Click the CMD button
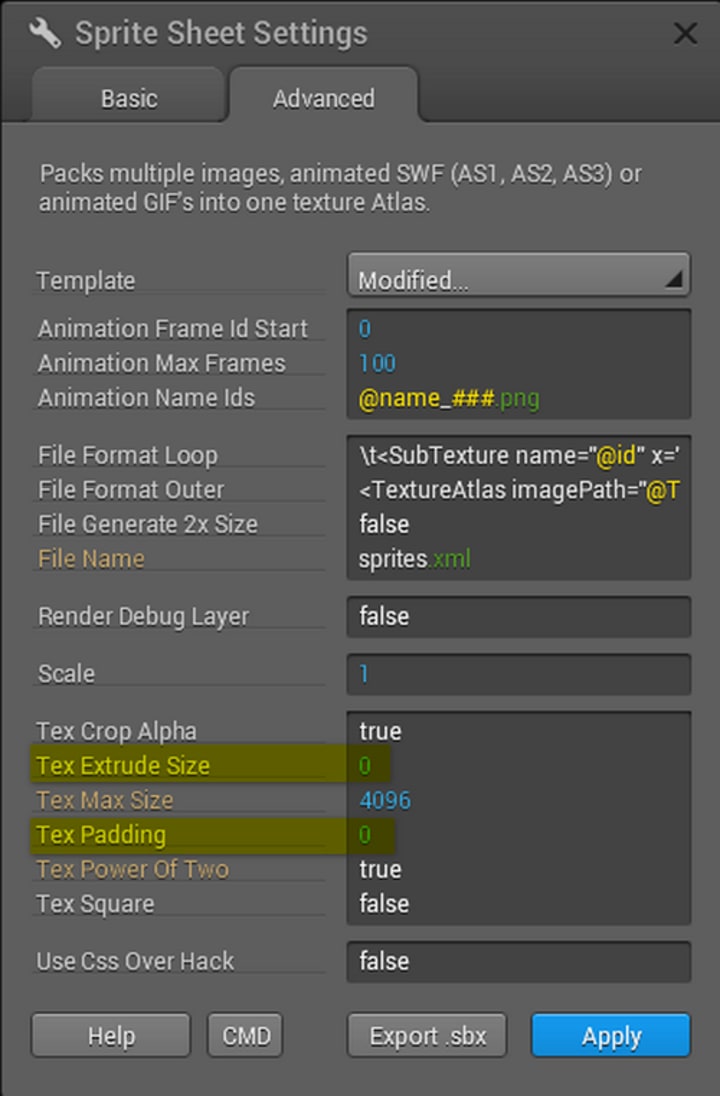 coord(245,1035)
